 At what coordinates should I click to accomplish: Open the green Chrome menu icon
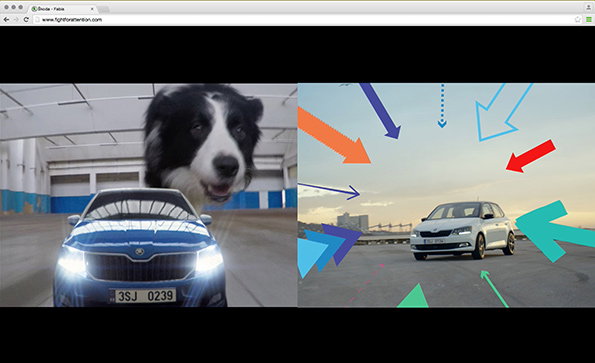coord(589,19)
